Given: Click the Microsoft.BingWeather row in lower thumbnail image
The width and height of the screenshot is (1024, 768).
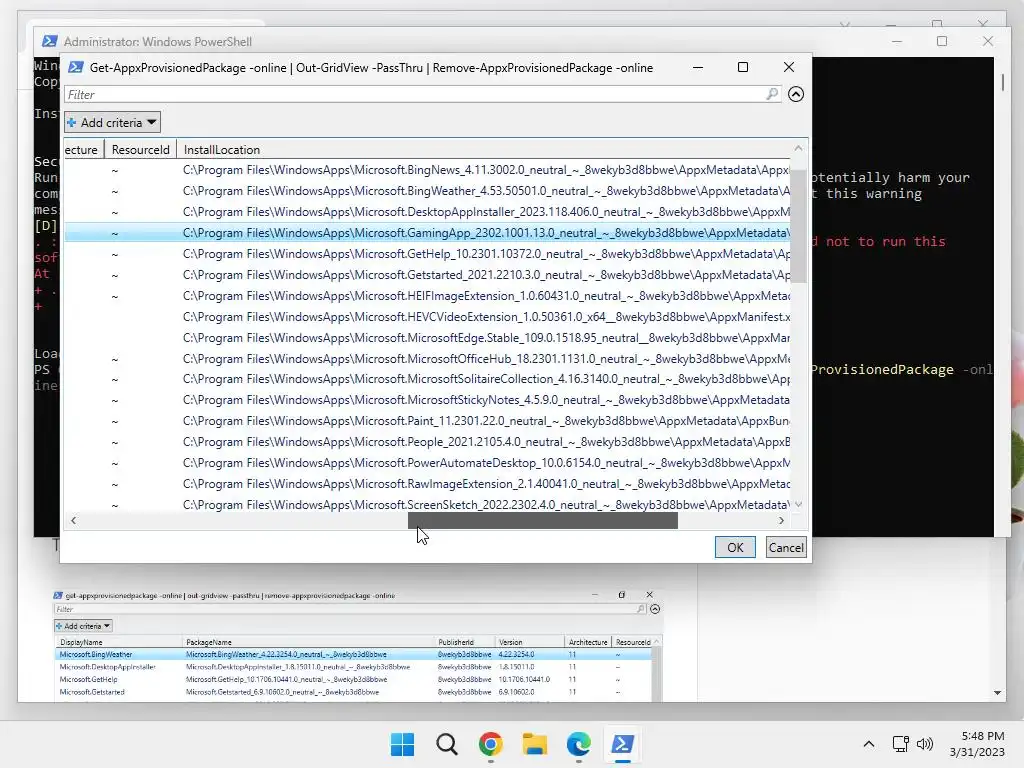Looking at the screenshot, I should pyautogui.click(x=353, y=654).
